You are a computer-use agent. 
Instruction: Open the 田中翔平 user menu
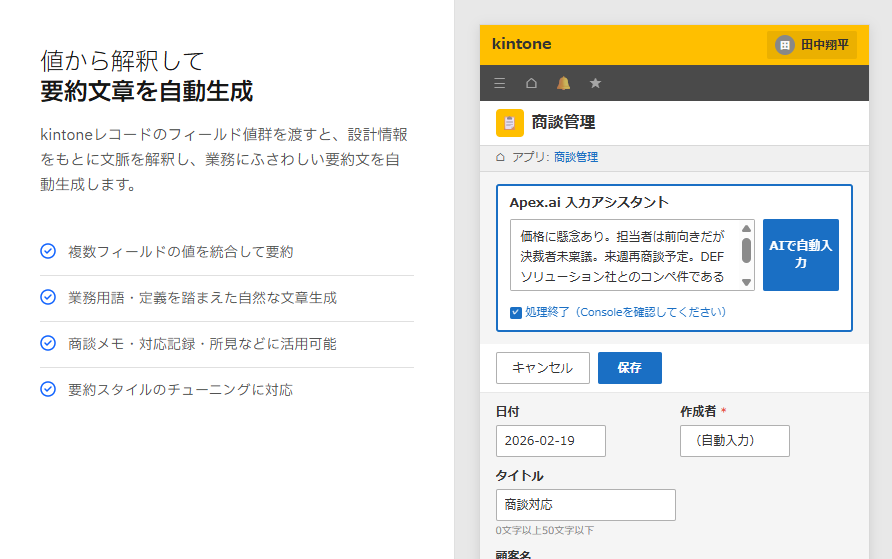[812, 45]
